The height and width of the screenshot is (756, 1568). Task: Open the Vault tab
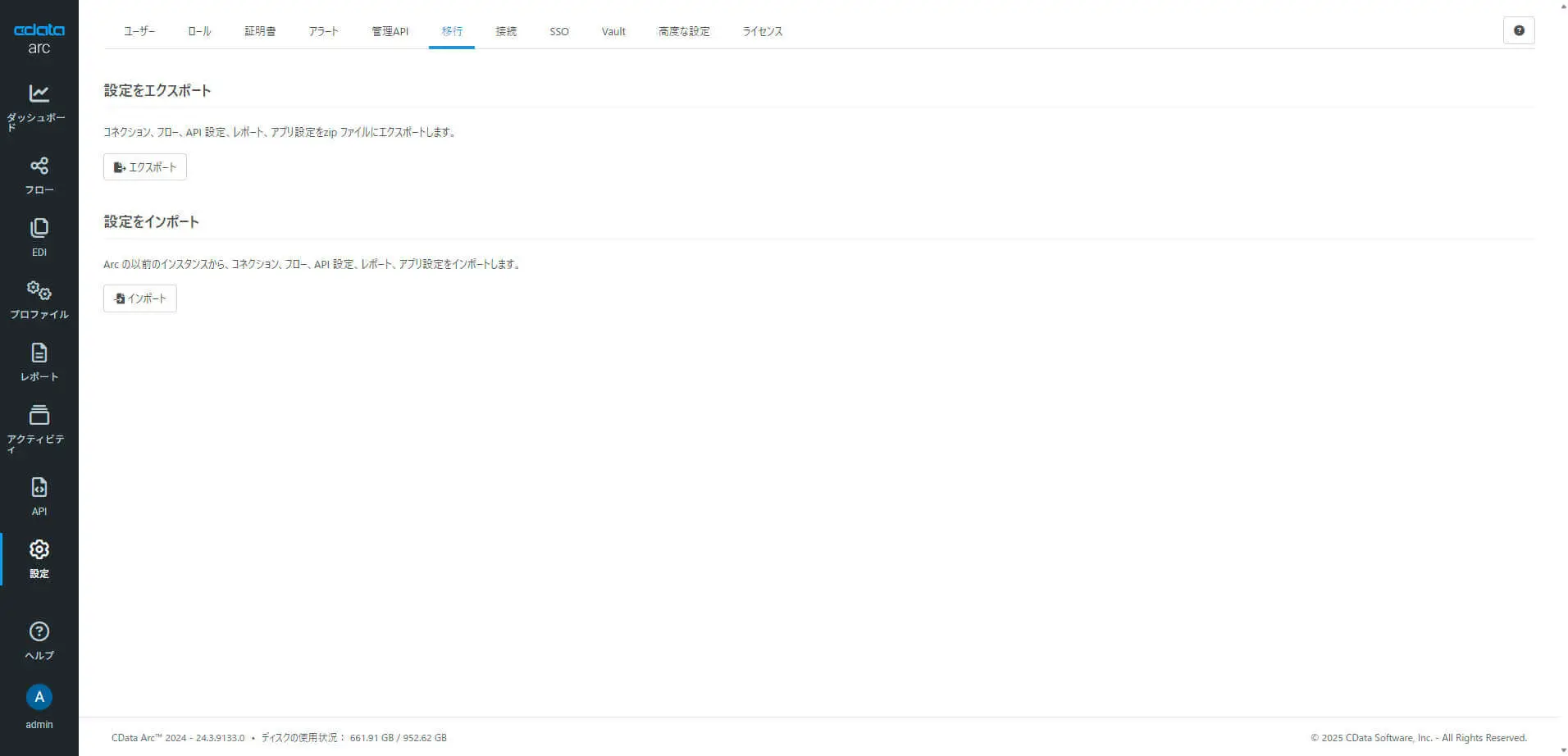tap(613, 31)
